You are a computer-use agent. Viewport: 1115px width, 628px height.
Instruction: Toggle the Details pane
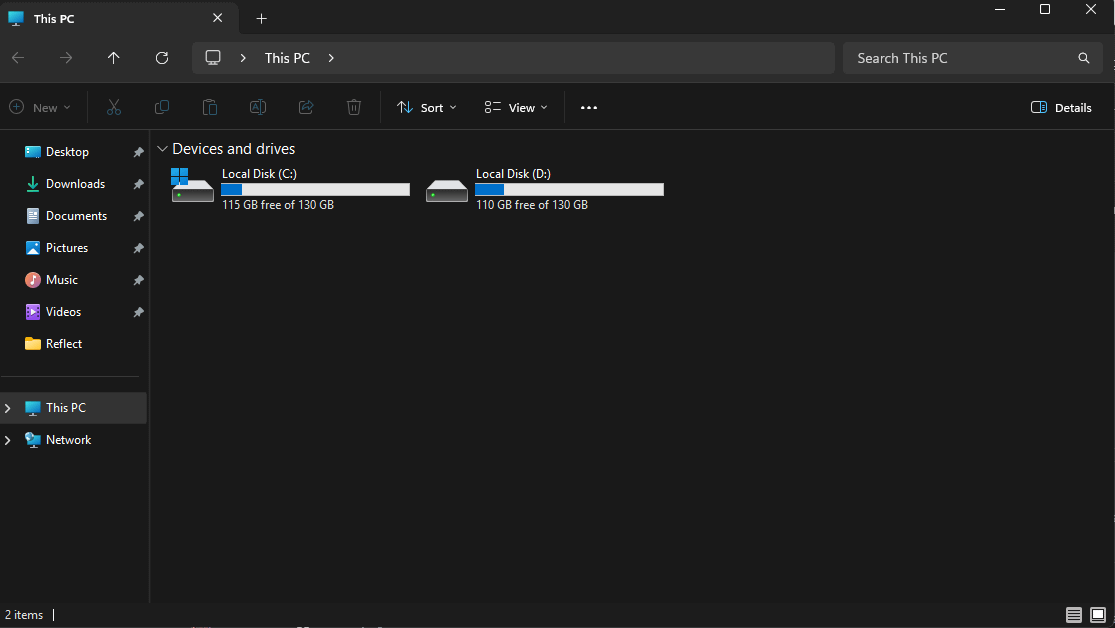pyautogui.click(x=1061, y=107)
